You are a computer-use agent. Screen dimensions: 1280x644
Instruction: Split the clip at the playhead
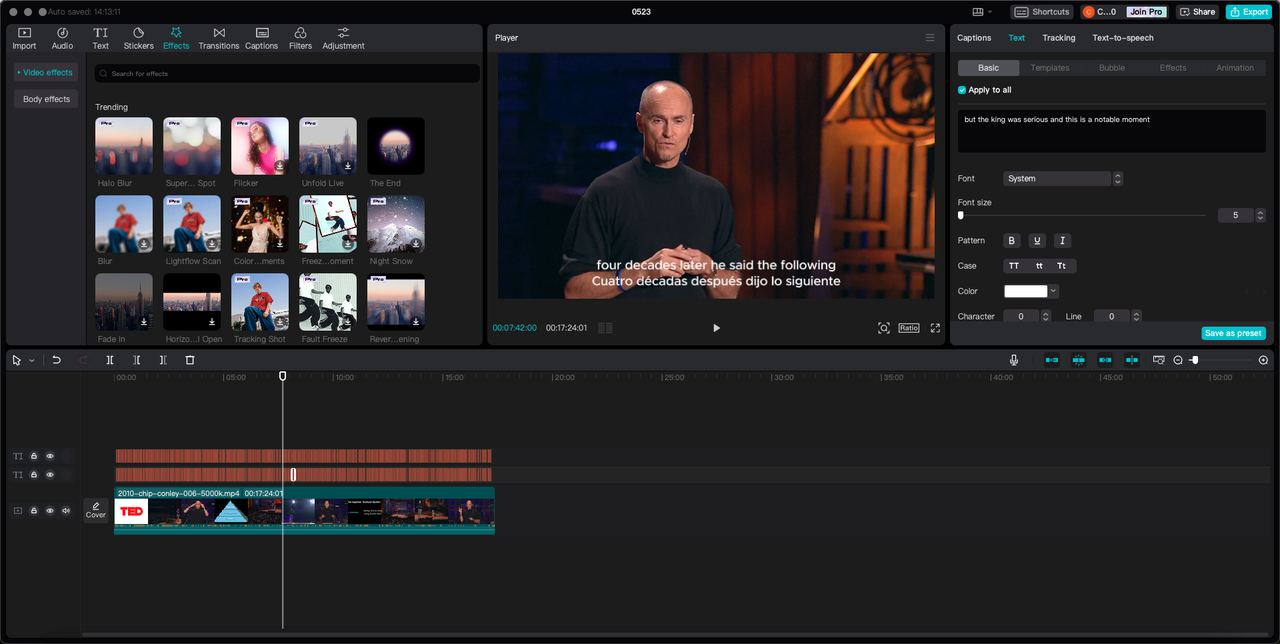[x=110, y=360]
